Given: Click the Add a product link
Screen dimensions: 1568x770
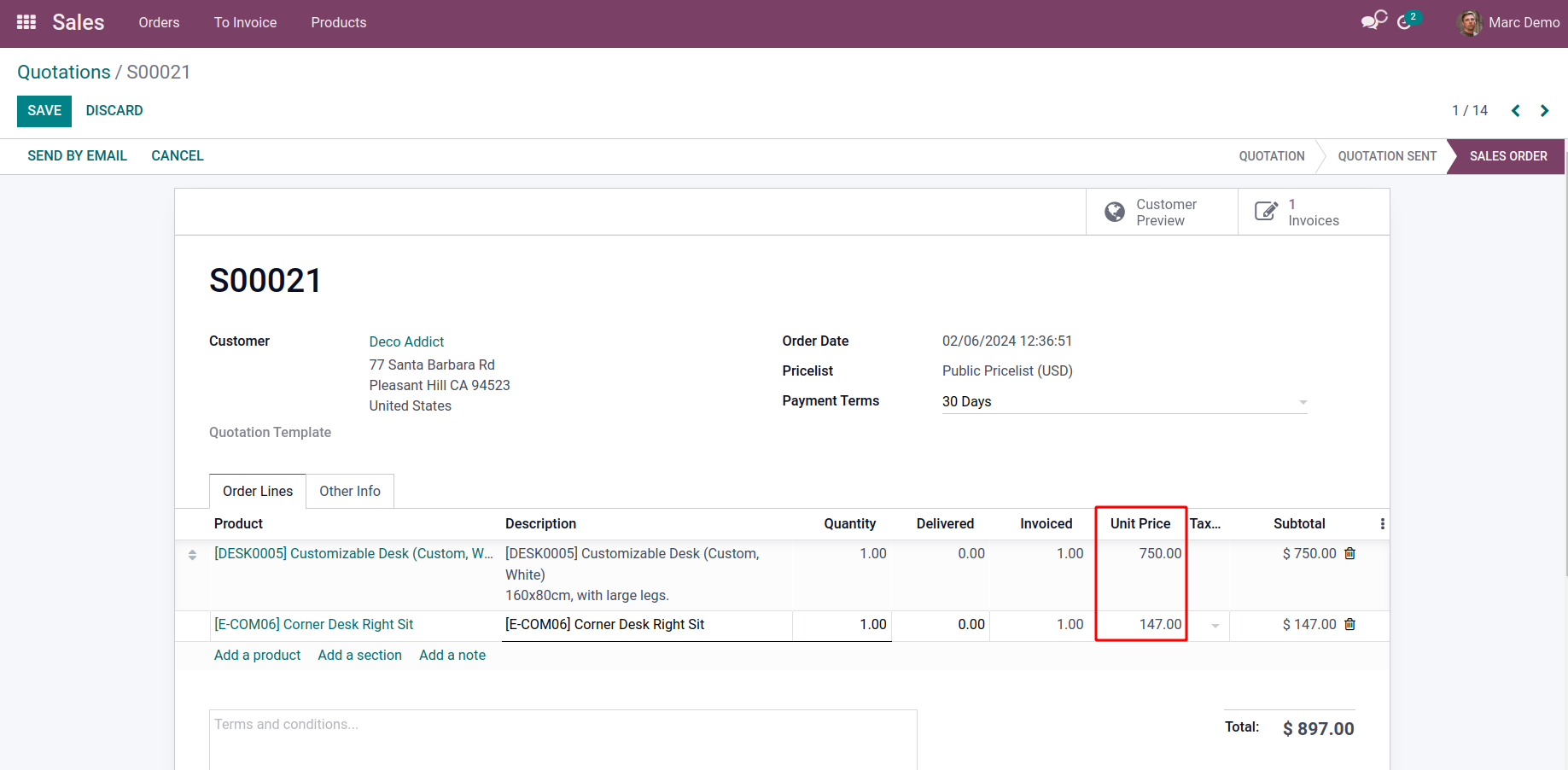Looking at the screenshot, I should coord(257,656).
